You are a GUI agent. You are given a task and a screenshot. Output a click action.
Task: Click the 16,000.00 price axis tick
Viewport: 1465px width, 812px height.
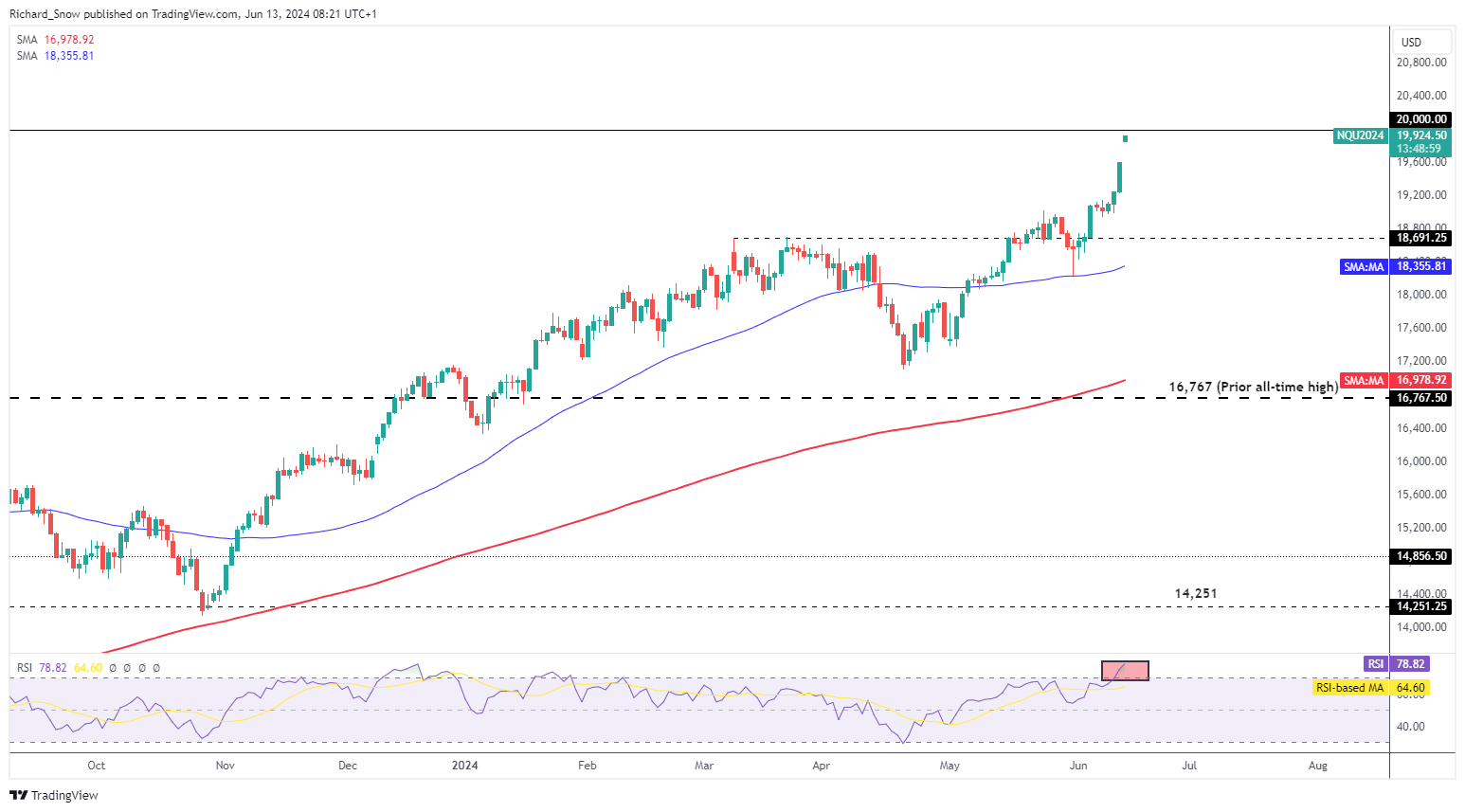click(x=1421, y=461)
